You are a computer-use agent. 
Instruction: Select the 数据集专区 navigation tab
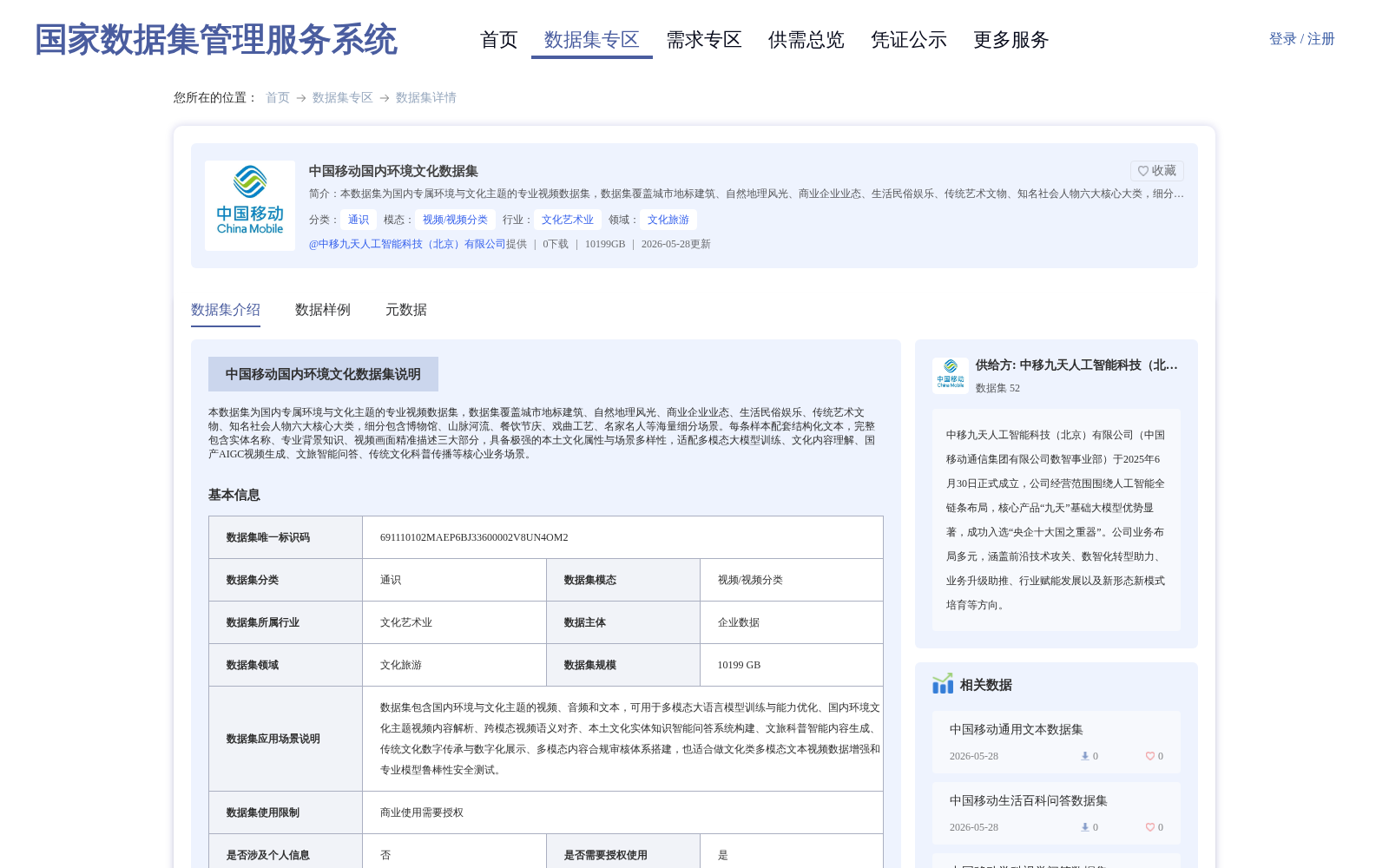pos(592,40)
